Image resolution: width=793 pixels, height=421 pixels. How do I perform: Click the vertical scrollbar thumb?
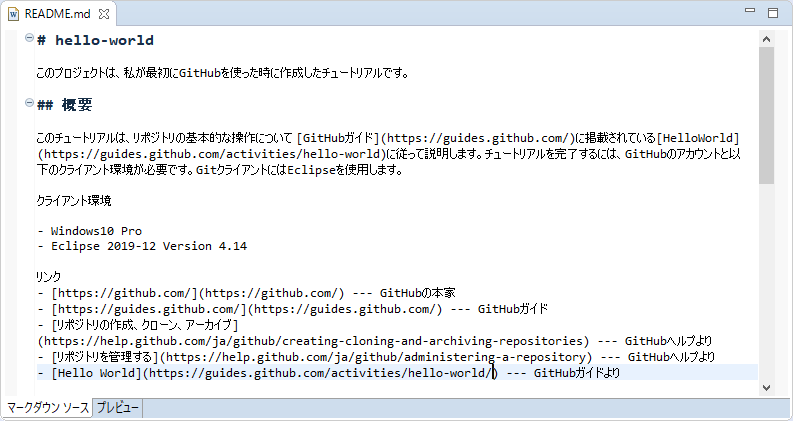[766, 115]
